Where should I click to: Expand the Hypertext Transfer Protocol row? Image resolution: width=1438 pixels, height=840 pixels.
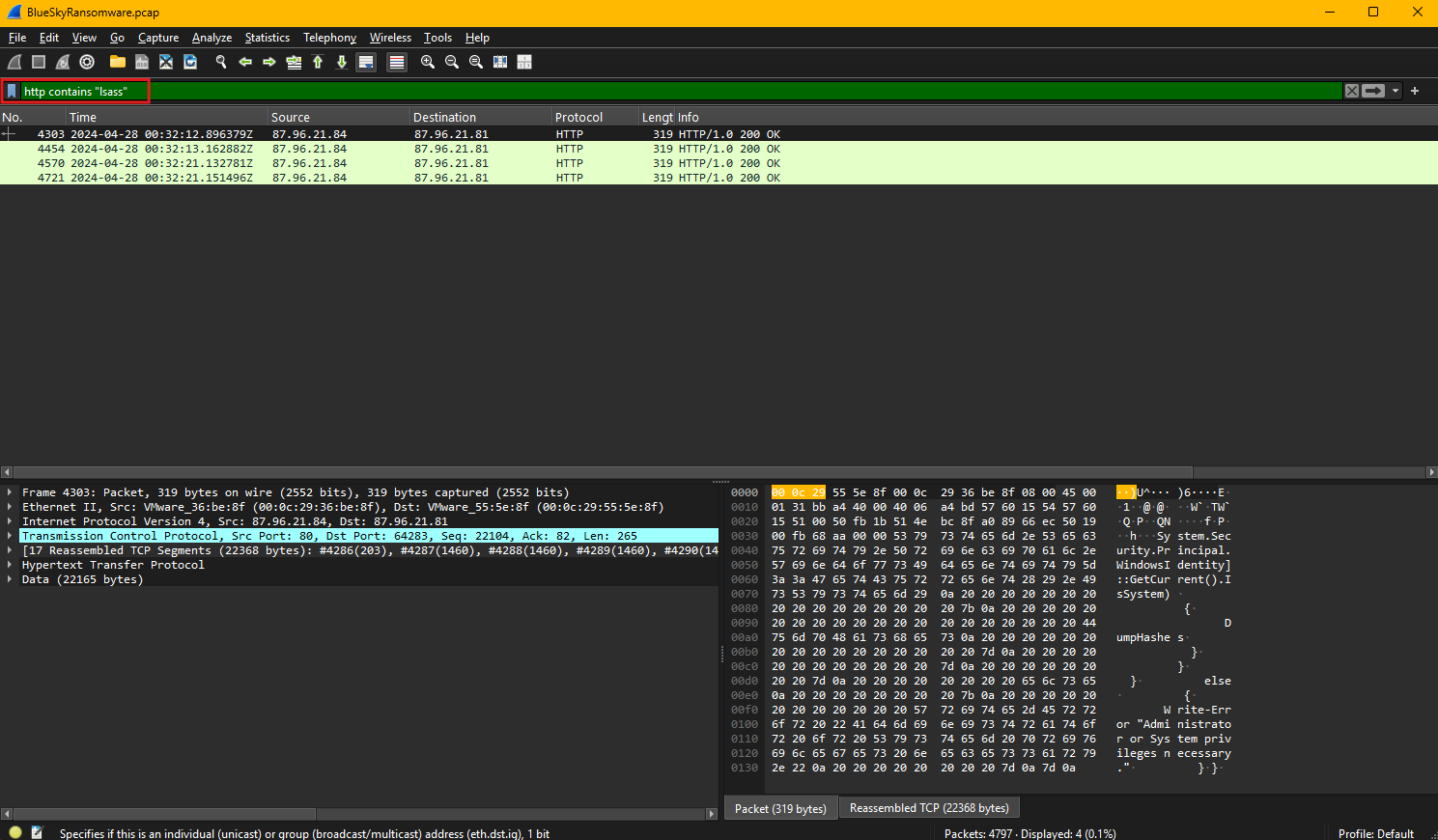coord(10,565)
